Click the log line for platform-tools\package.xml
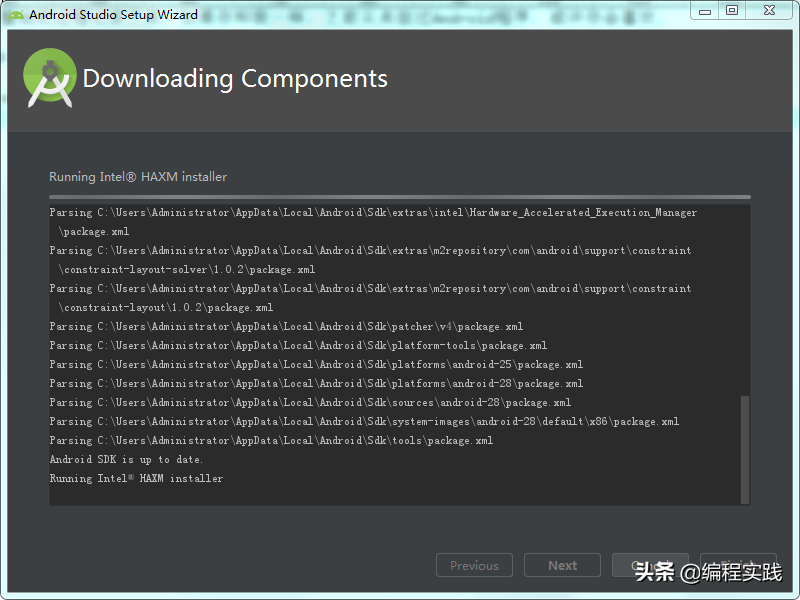 tap(298, 345)
